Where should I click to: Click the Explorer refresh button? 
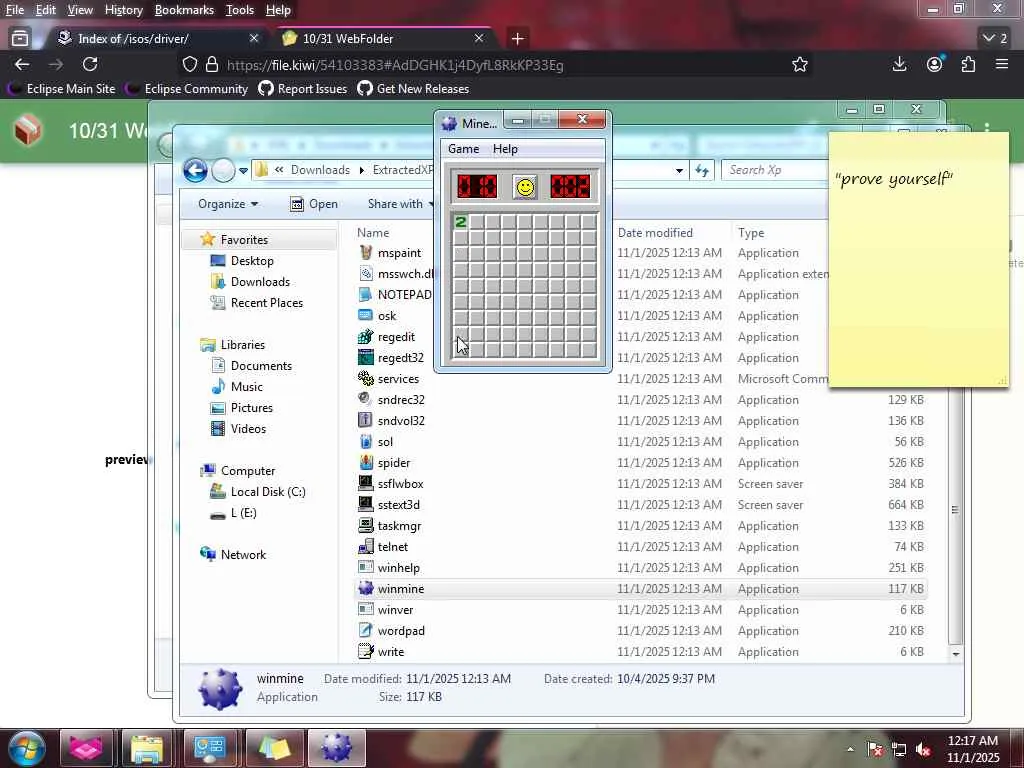coord(702,170)
